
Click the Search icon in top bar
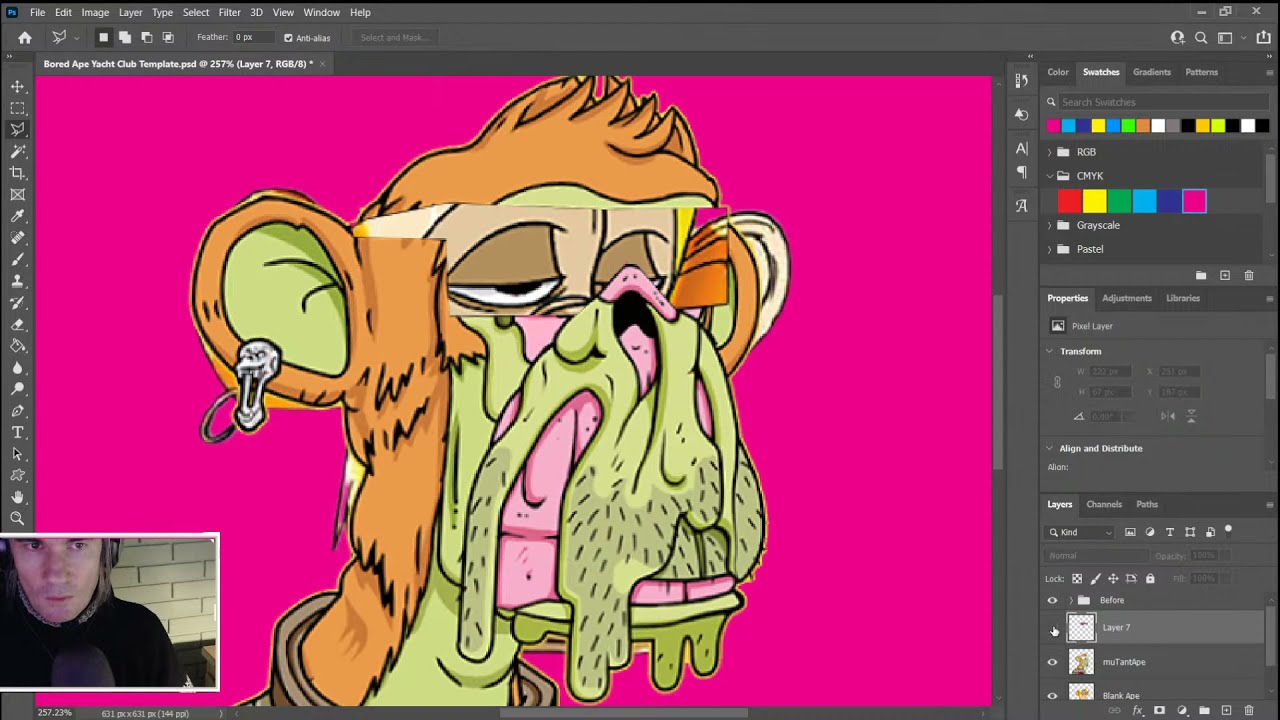tap(1201, 37)
